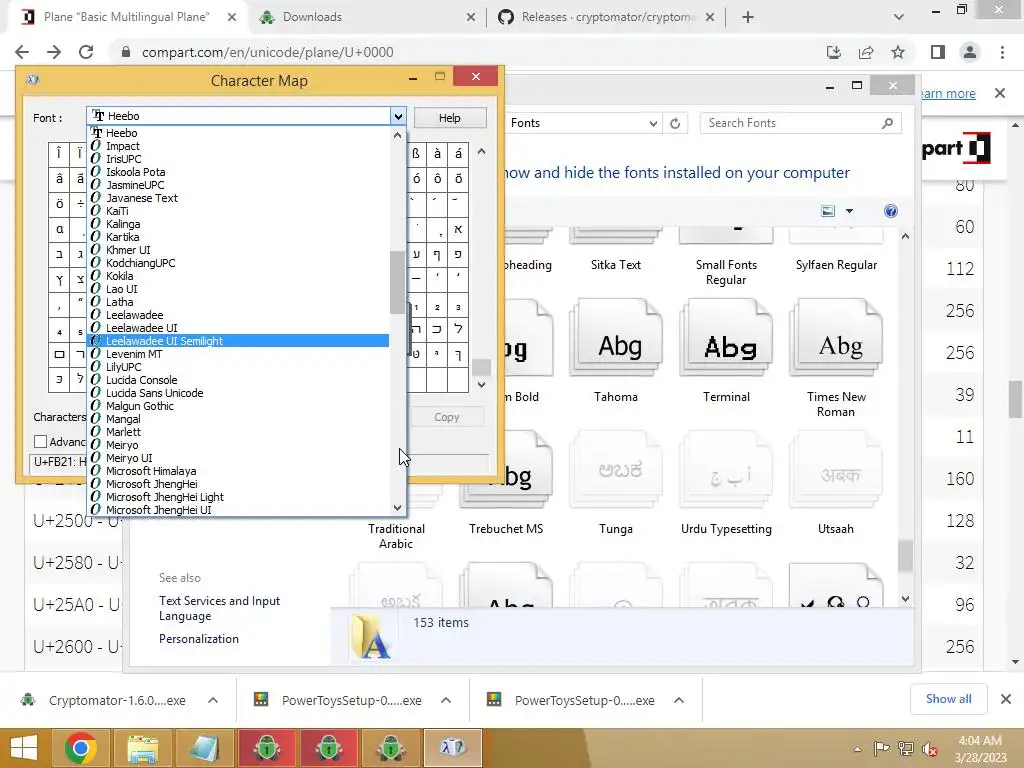Screen dimensions: 1024x768
Task: Bookmark this page with the star icon
Action: (898, 52)
